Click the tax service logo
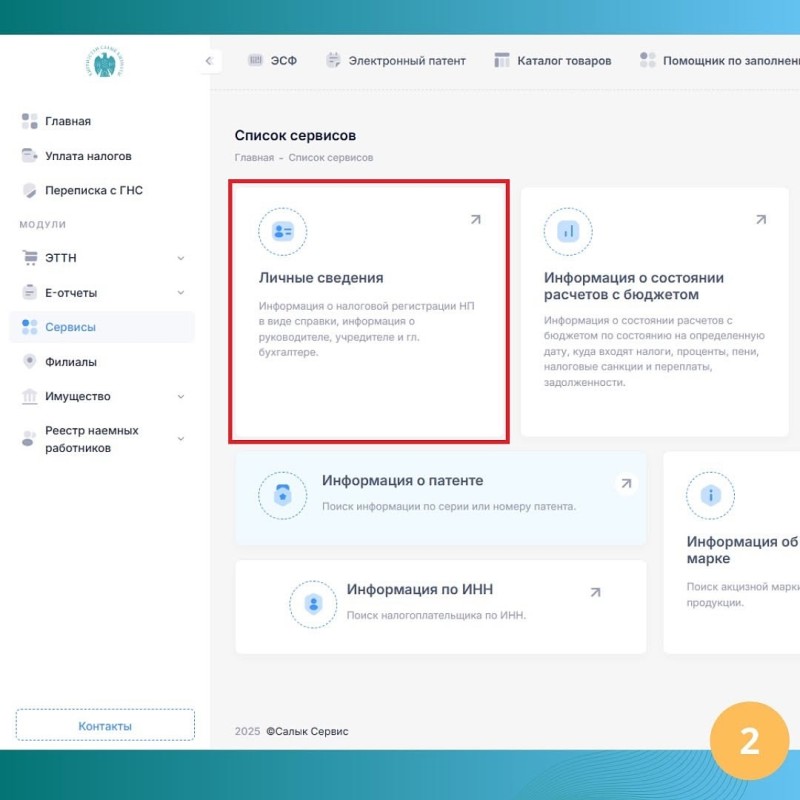 [102, 62]
